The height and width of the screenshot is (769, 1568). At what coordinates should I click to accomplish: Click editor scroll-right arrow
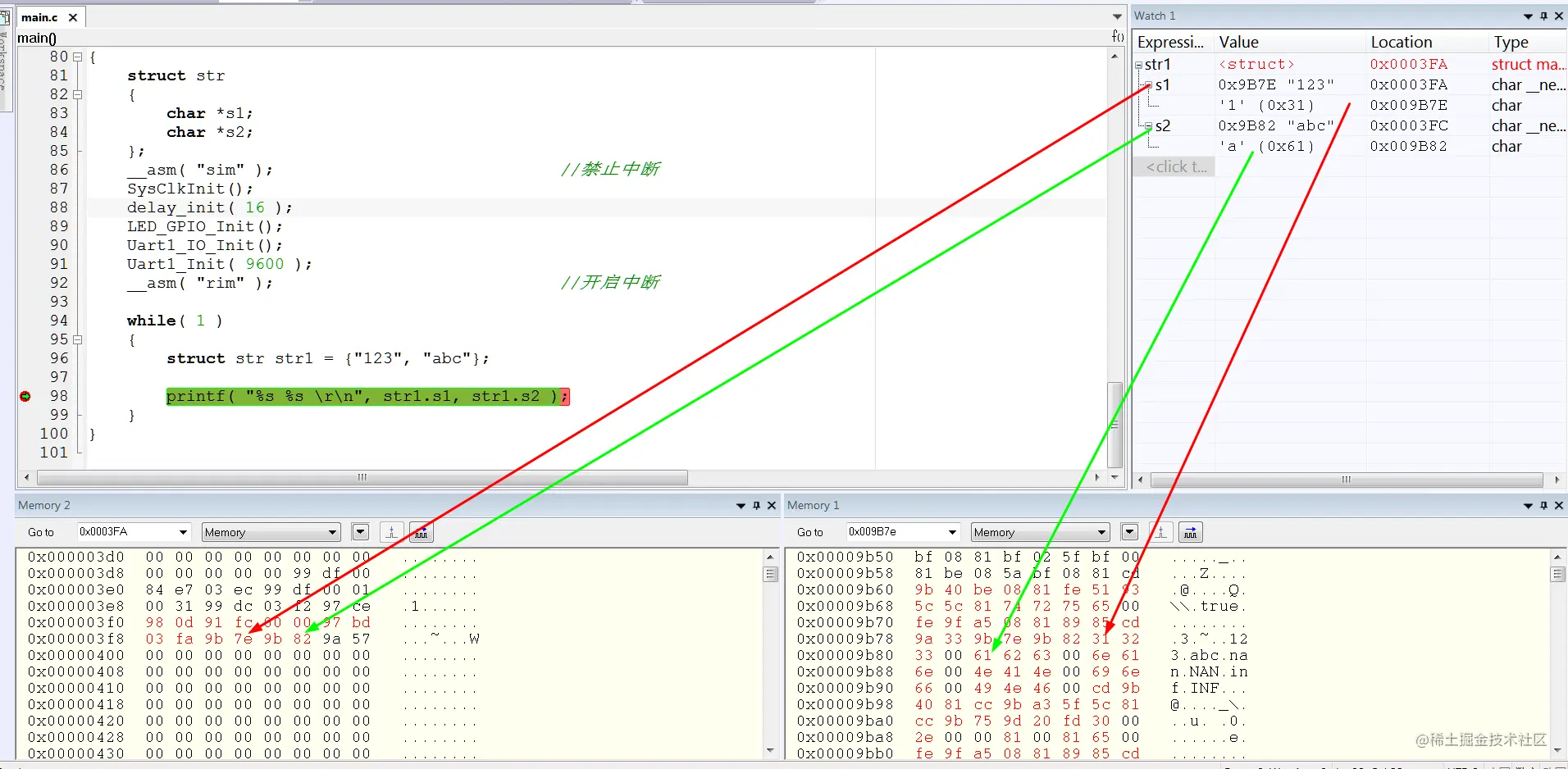(1097, 477)
